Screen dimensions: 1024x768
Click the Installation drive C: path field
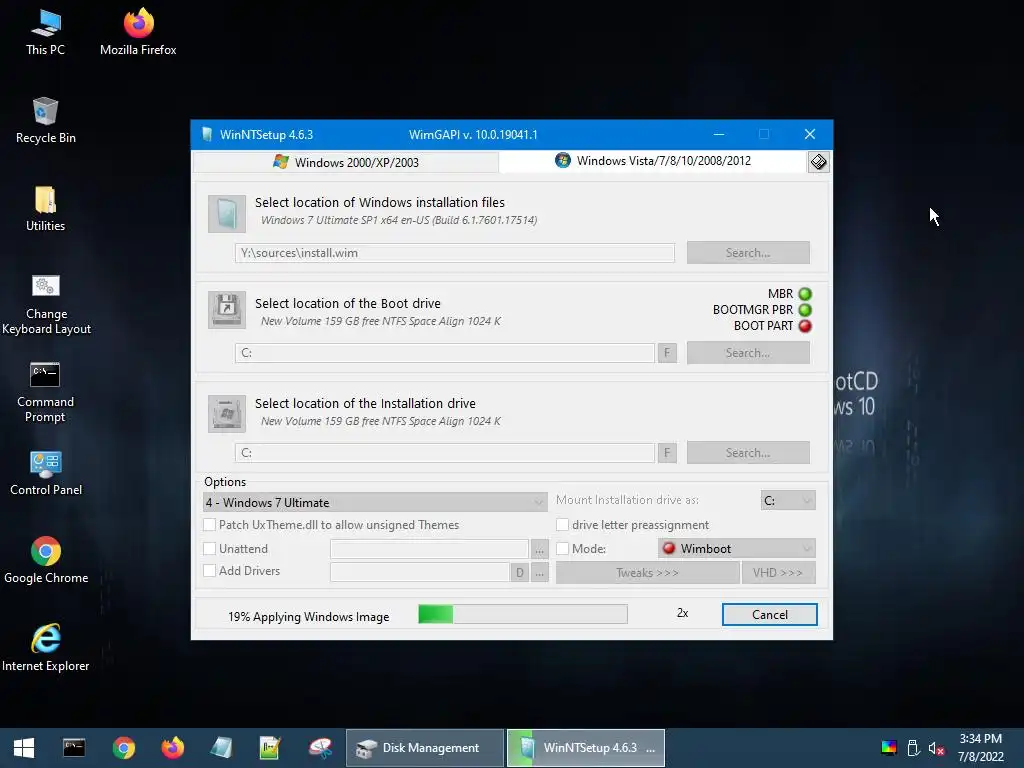[x=445, y=453]
